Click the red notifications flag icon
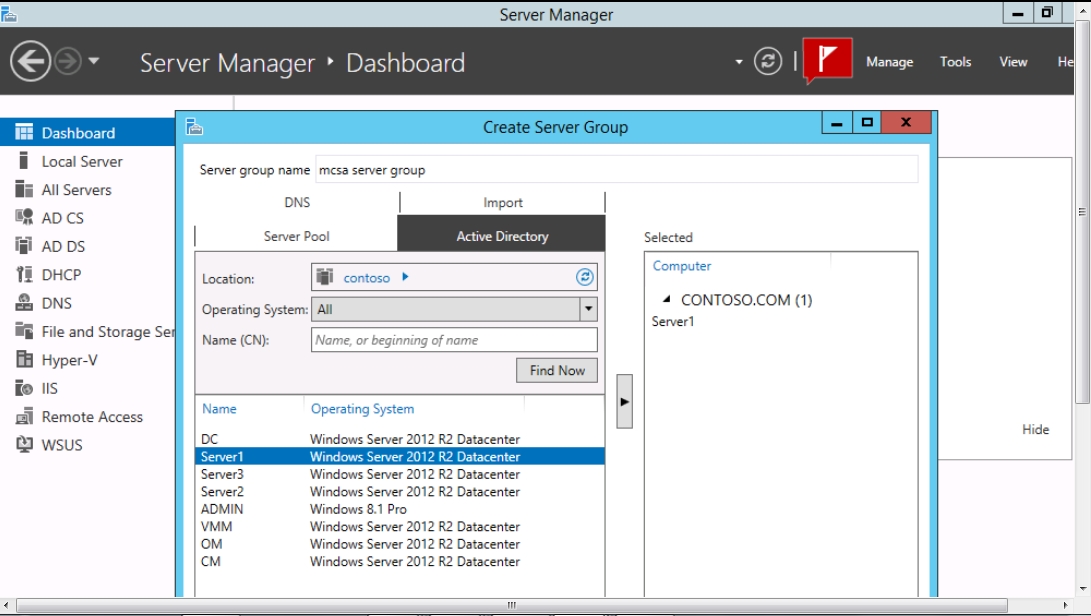 827,60
